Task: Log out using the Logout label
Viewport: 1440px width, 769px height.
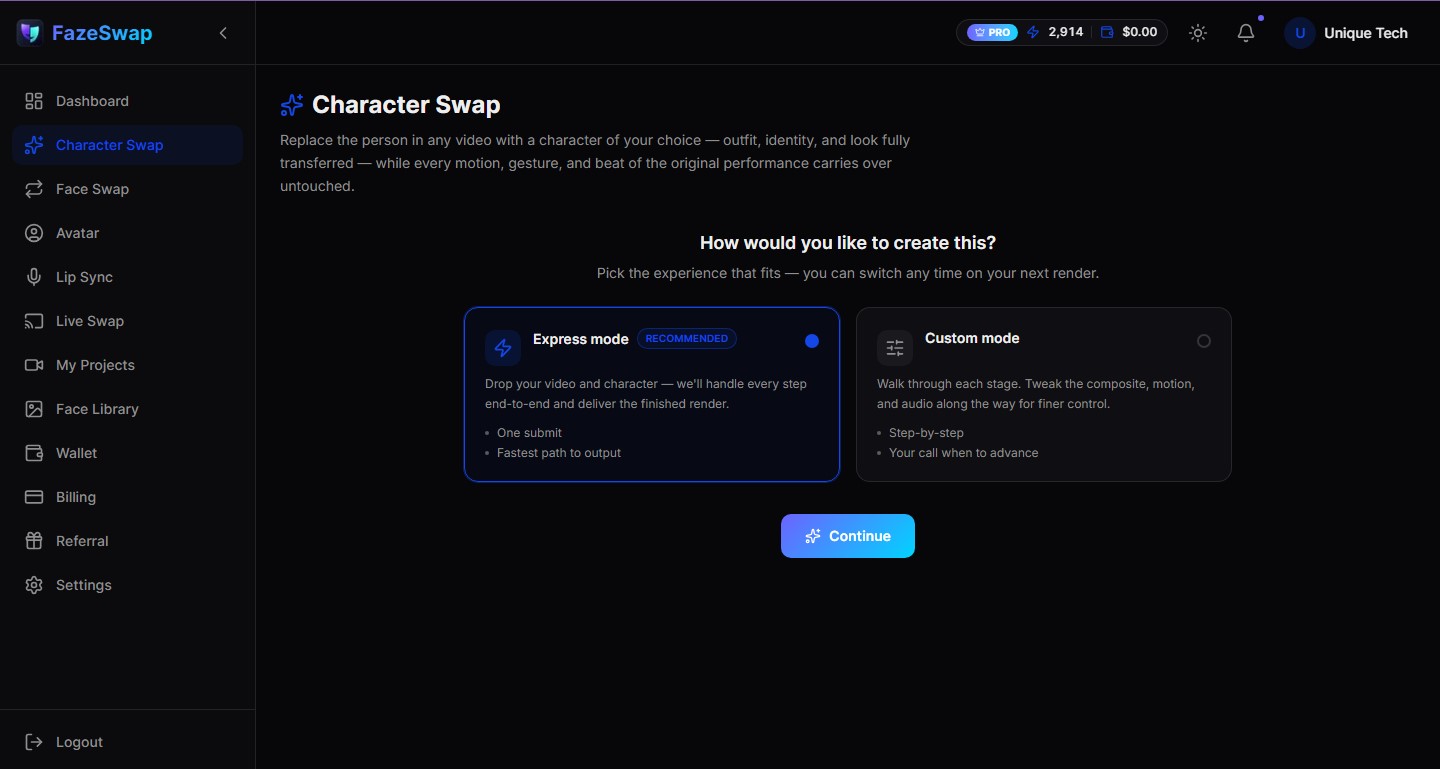Action: click(79, 742)
